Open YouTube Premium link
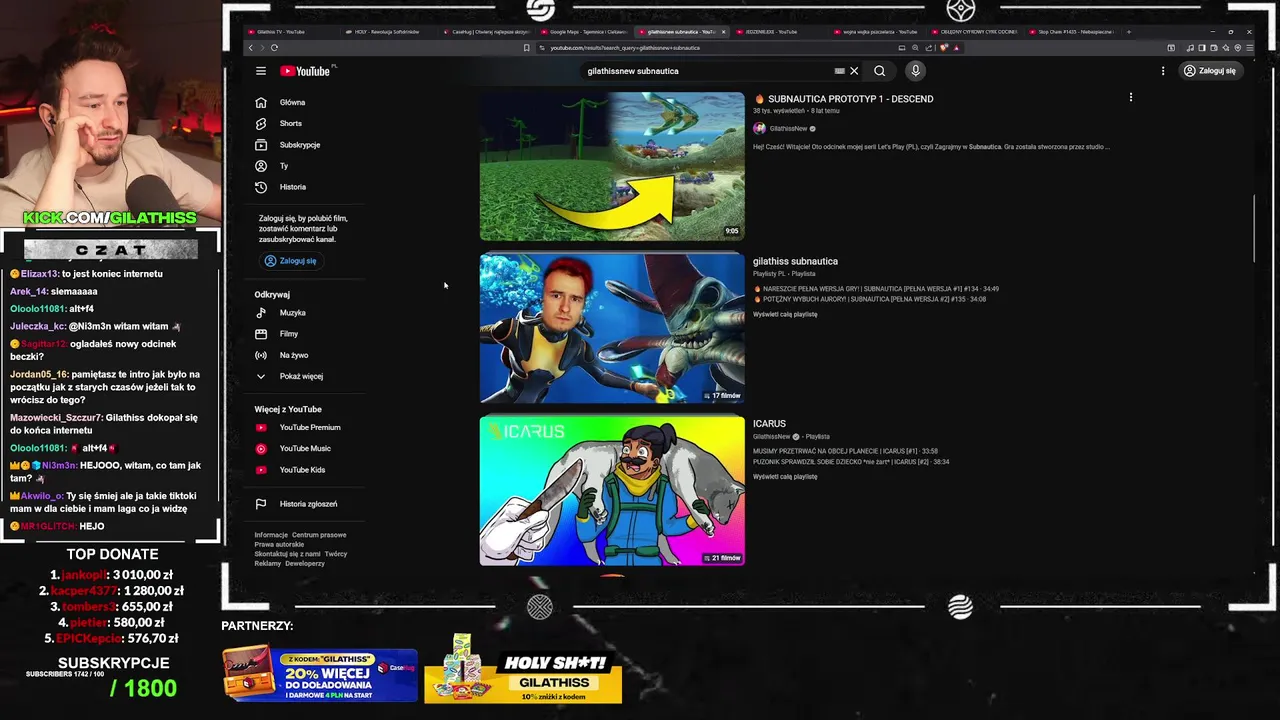The width and height of the screenshot is (1280, 720). [x=309, y=427]
